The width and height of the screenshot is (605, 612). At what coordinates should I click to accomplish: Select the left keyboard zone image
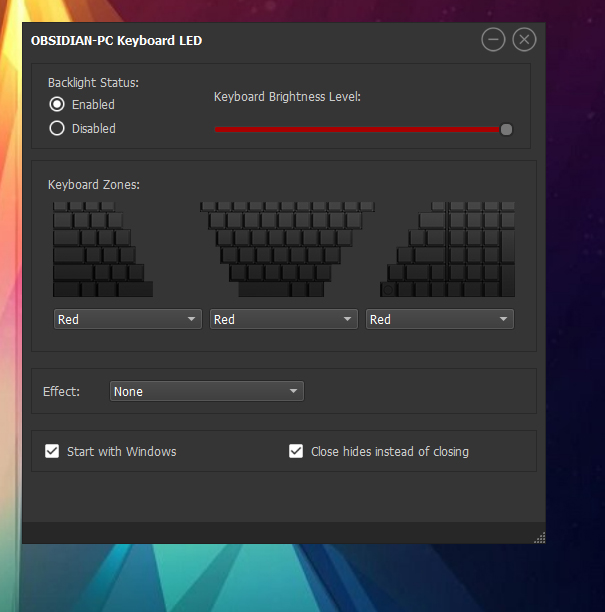(103, 249)
